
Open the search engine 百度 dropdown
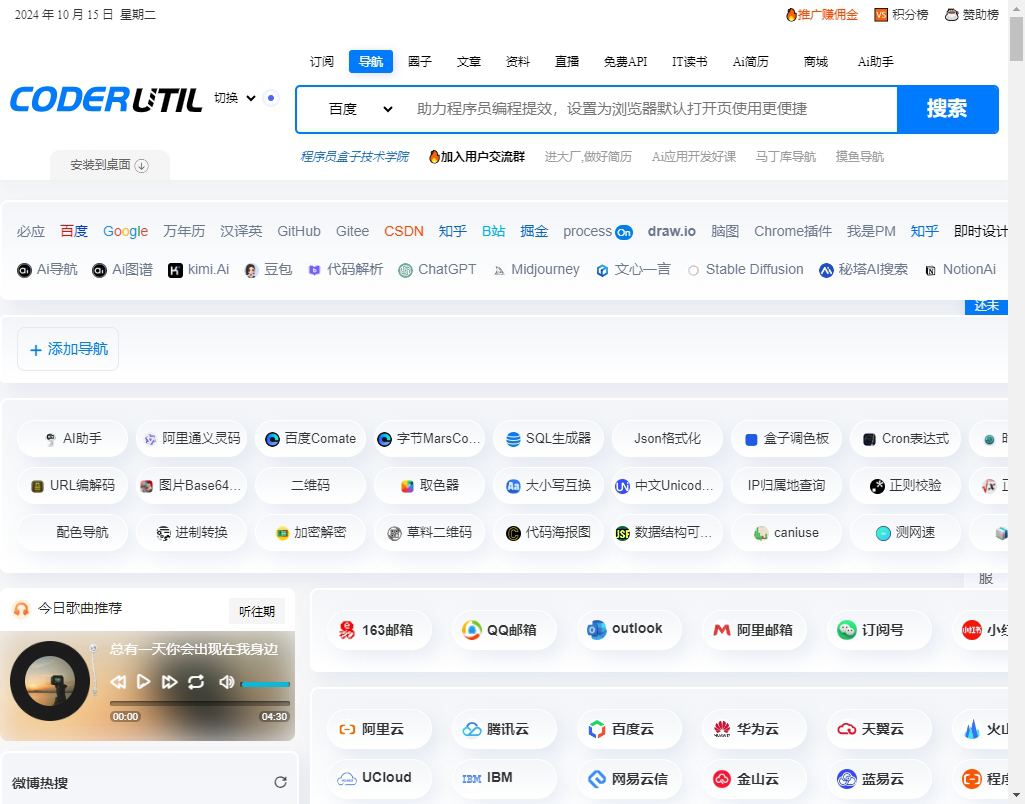coord(360,109)
